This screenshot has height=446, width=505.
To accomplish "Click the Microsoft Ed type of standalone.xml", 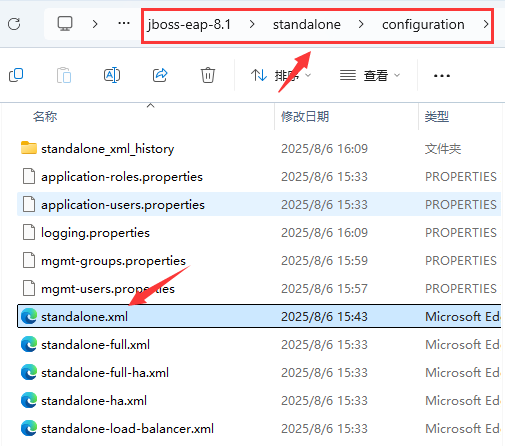I will point(462,317).
